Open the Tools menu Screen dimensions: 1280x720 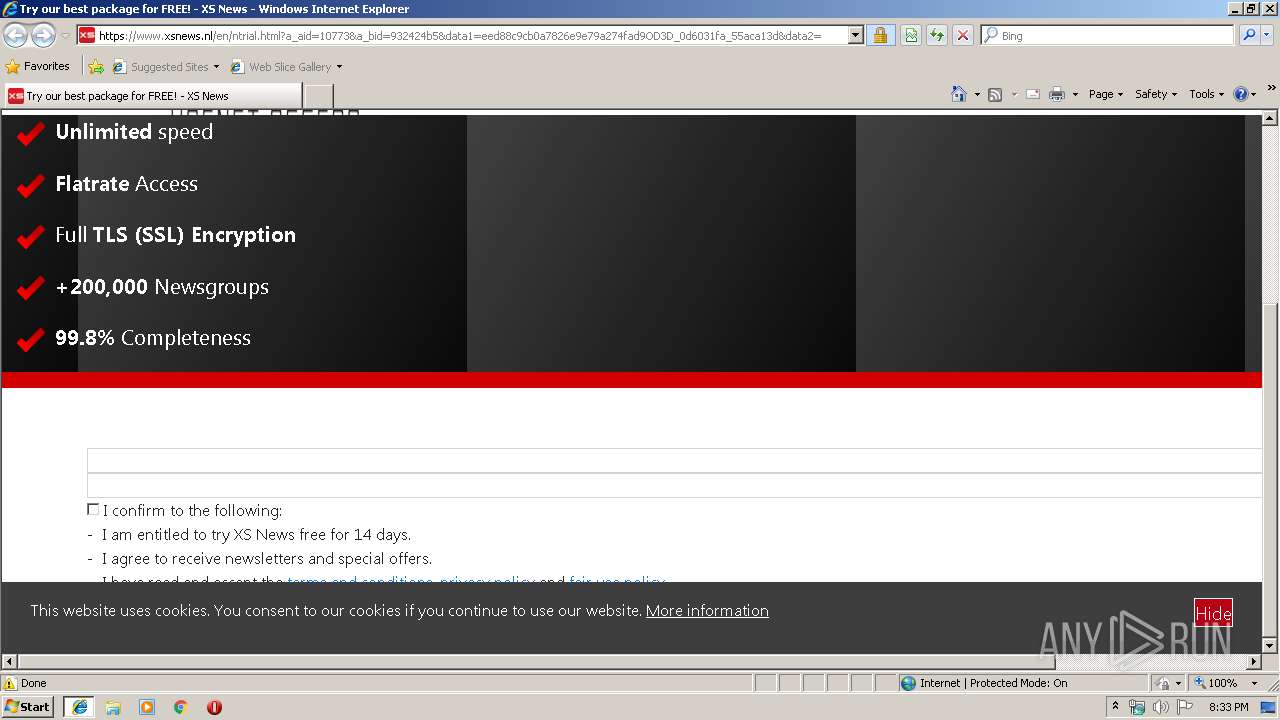[x=1207, y=94]
